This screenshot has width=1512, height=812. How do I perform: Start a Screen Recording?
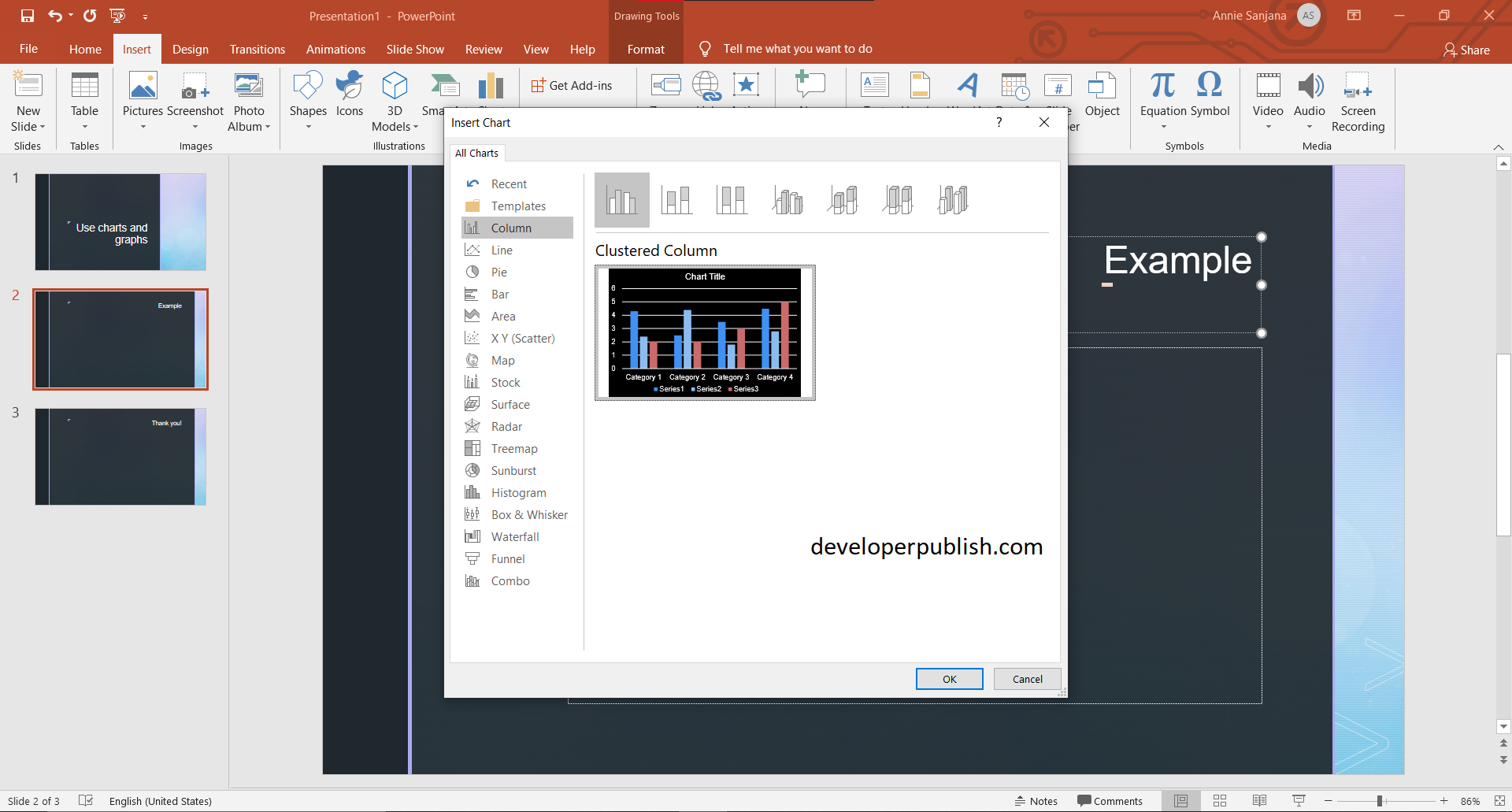(x=1358, y=102)
